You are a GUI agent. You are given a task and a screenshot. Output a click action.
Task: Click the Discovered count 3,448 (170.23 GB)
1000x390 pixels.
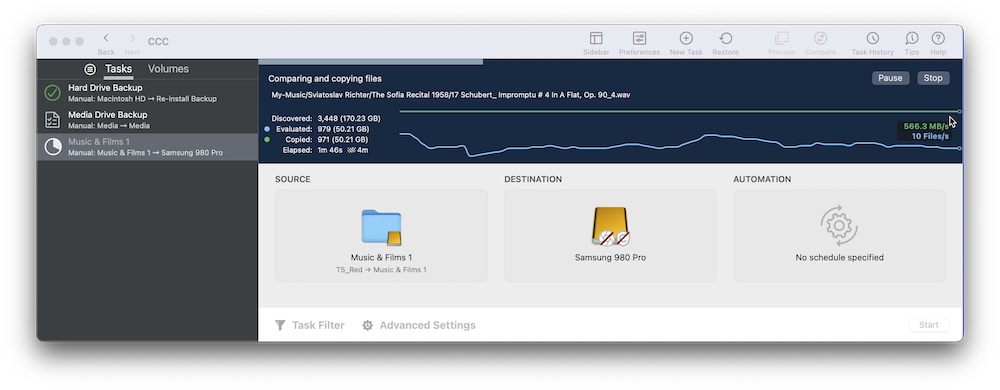coord(349,119)
